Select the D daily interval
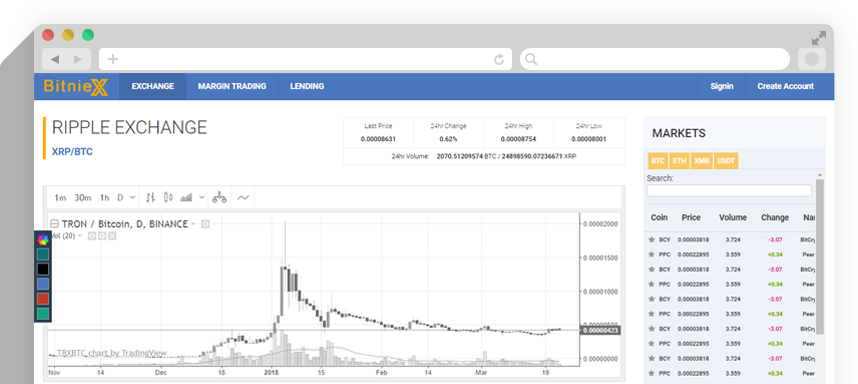This screenshot has width=858, height=384. click(120, 197)
